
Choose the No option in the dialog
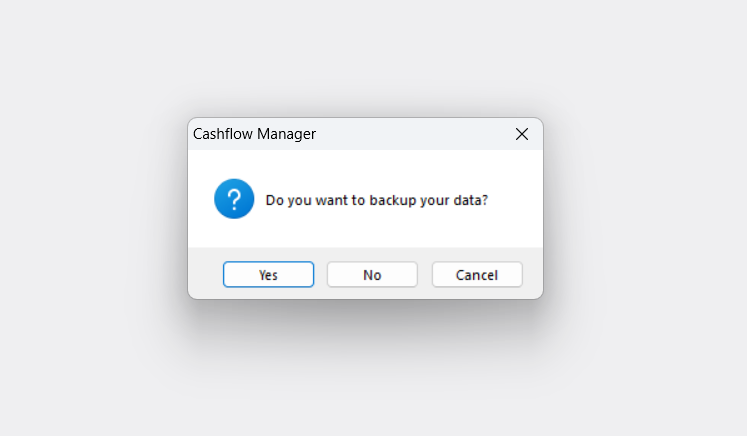[372, 274]
